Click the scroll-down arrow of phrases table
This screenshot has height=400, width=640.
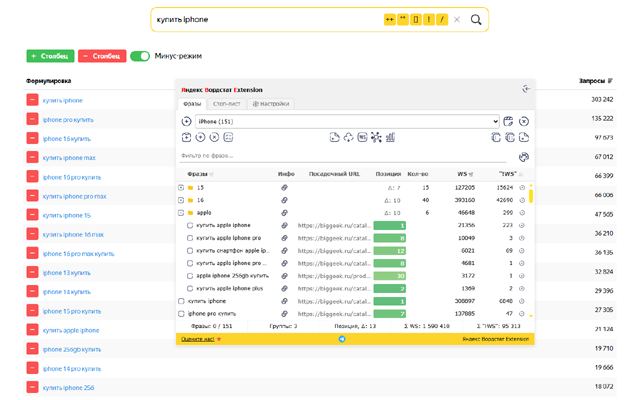pos(531,316)
